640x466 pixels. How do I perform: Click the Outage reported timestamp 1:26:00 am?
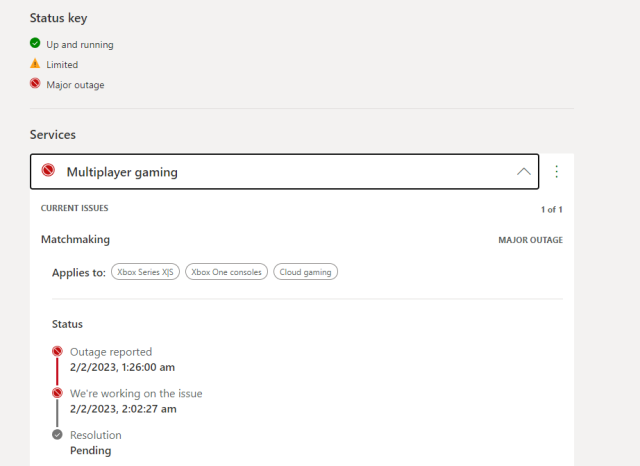coord(122,367)
